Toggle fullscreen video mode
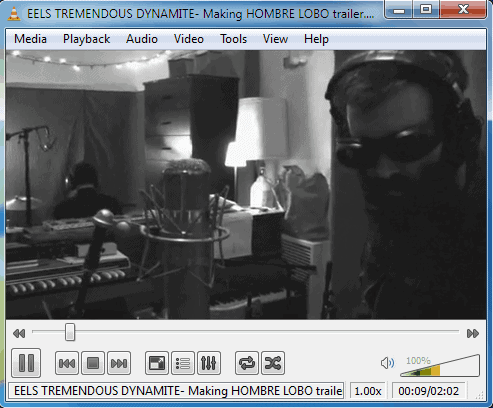 pyautogui.click(x=157, y=363)
